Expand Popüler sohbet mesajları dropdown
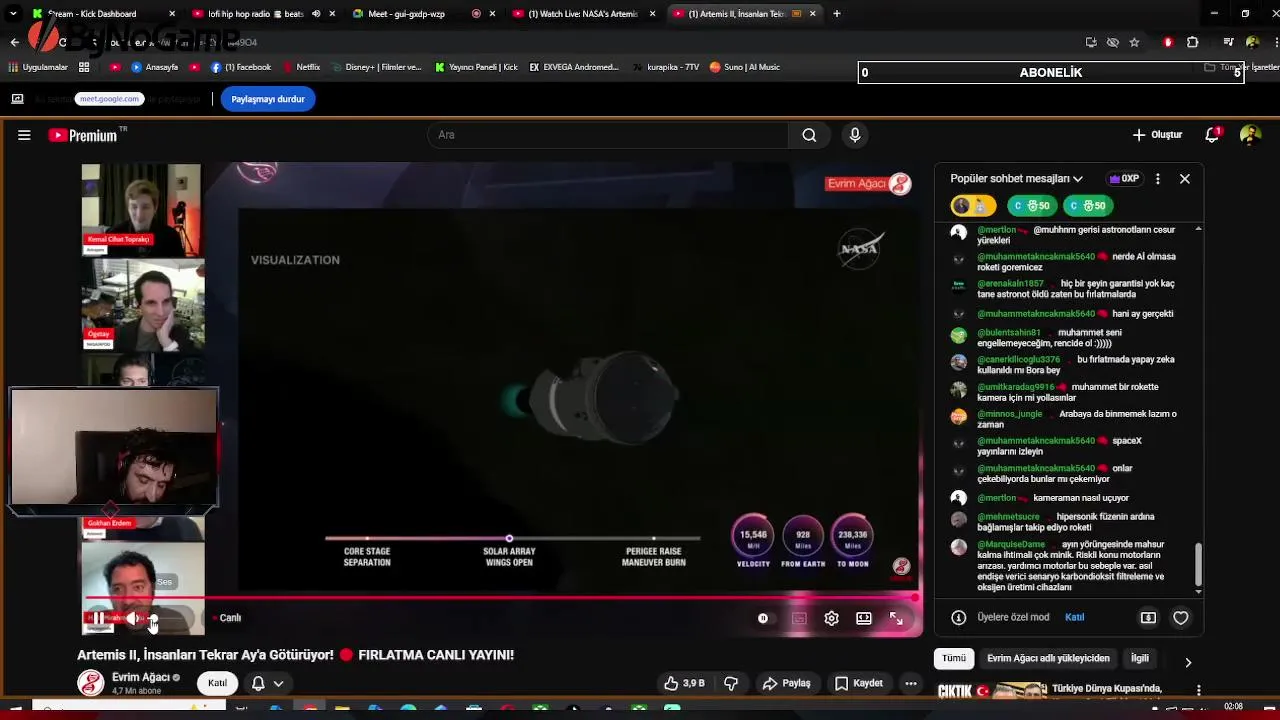Viewport: 1280px width, 720px height. pyautogui.click(x=1016, y=178)
